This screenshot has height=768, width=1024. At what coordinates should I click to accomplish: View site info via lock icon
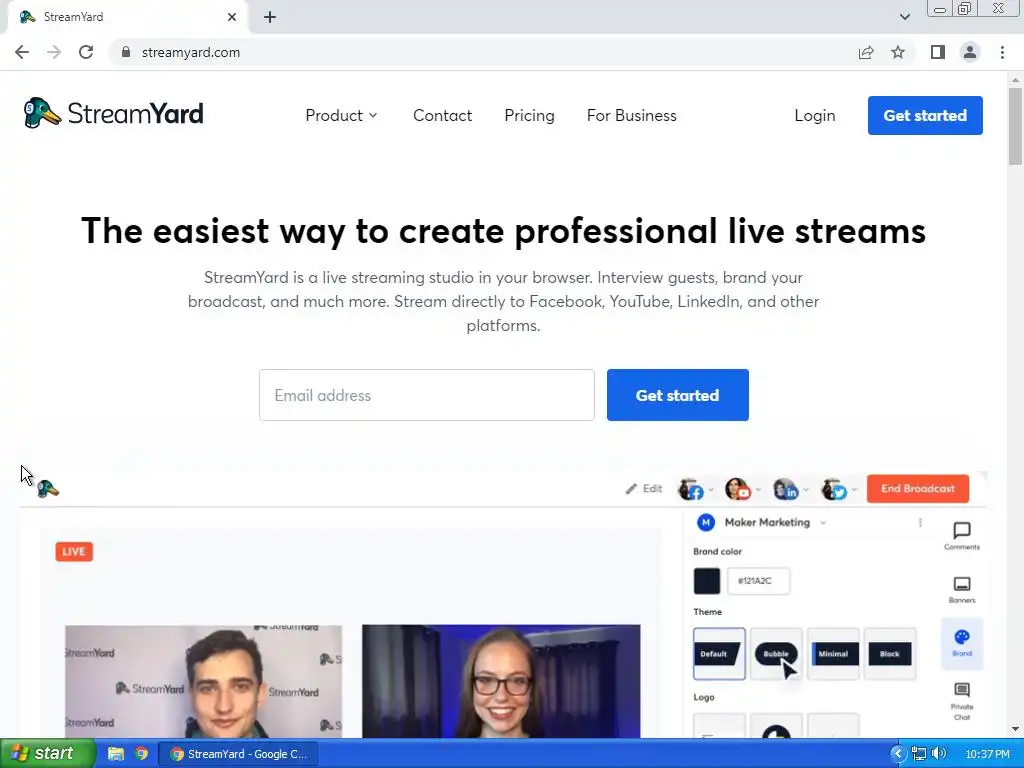click(x=126, y=52)
